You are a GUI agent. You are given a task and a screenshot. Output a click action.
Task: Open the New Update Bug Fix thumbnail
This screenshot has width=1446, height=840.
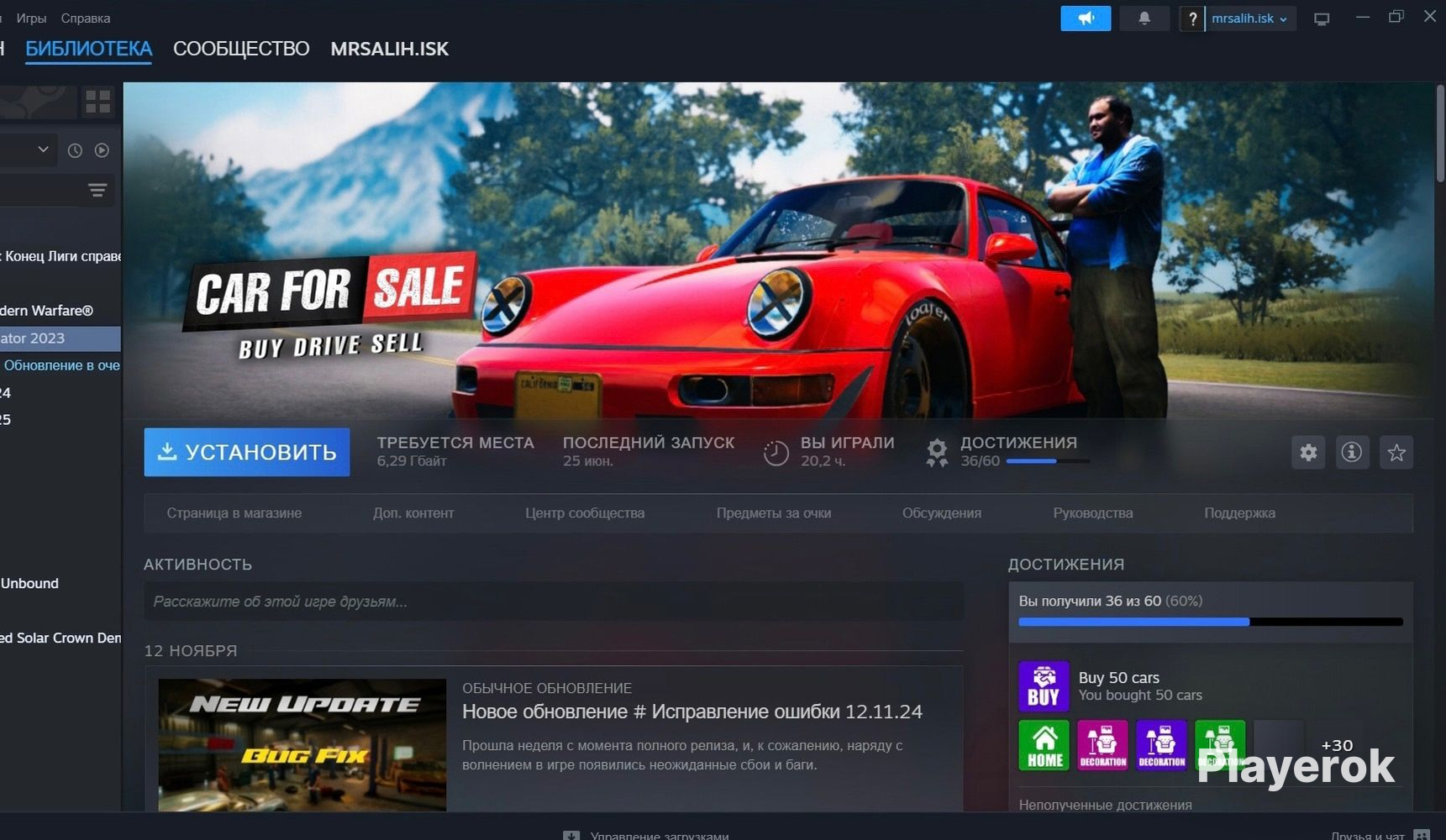pyautogui.click(x=302, y=744)
